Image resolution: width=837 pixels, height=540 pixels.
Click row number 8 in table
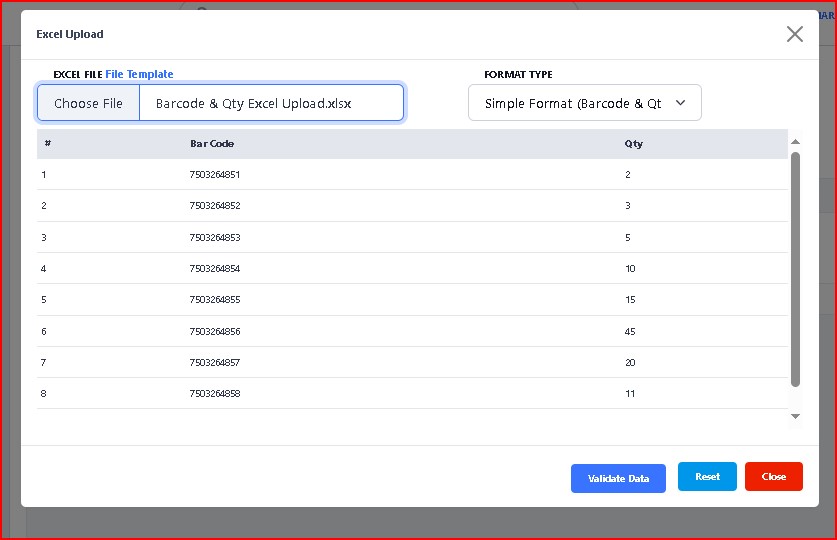click(43, 394)
